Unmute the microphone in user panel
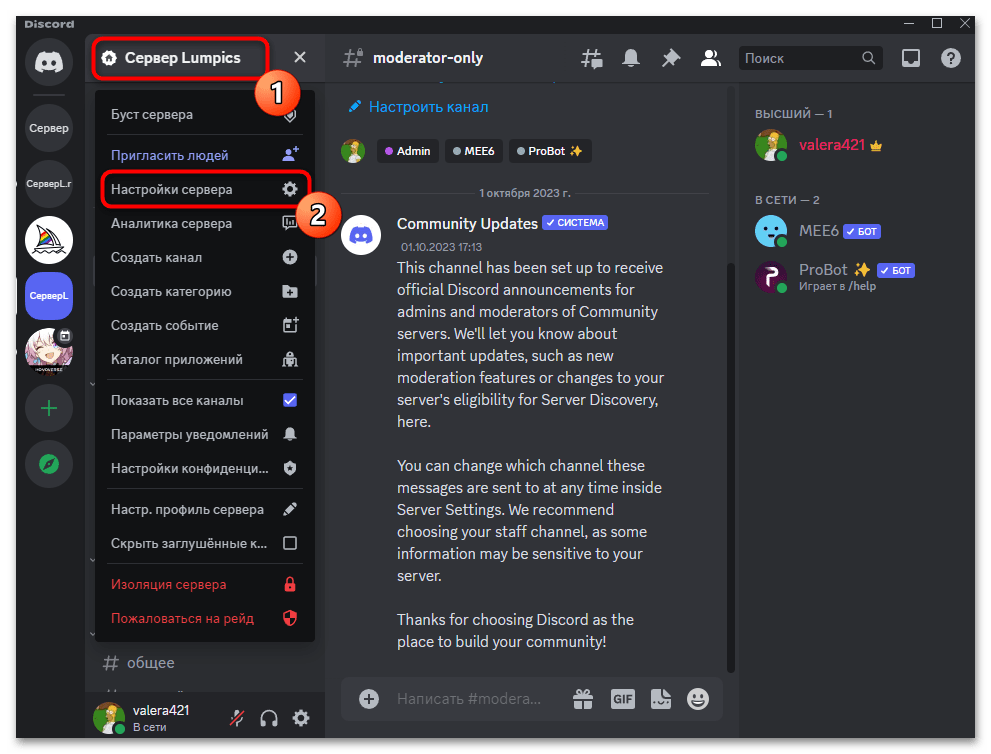 (237, 718)
